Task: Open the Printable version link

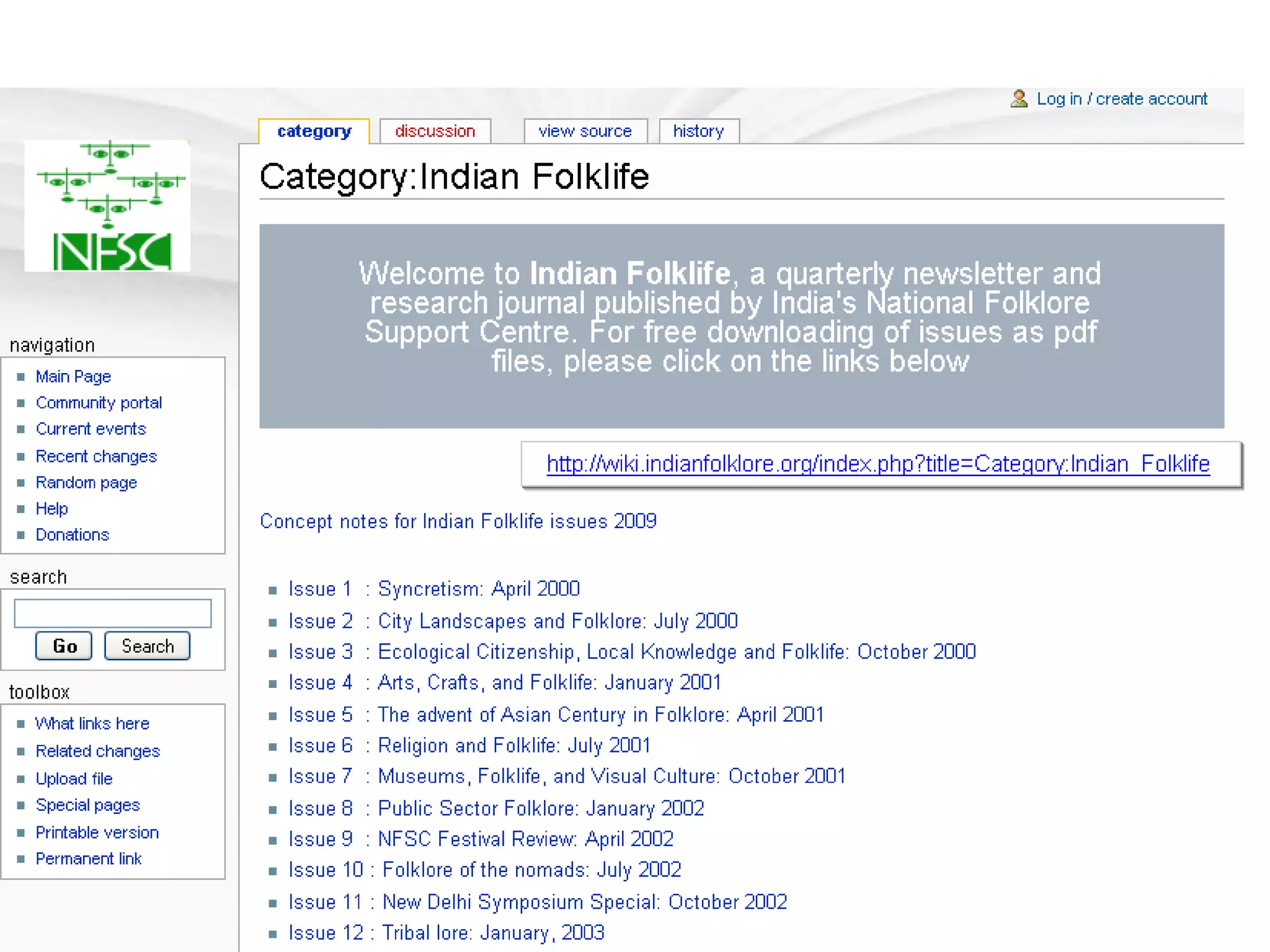Action: pos(97,832)
